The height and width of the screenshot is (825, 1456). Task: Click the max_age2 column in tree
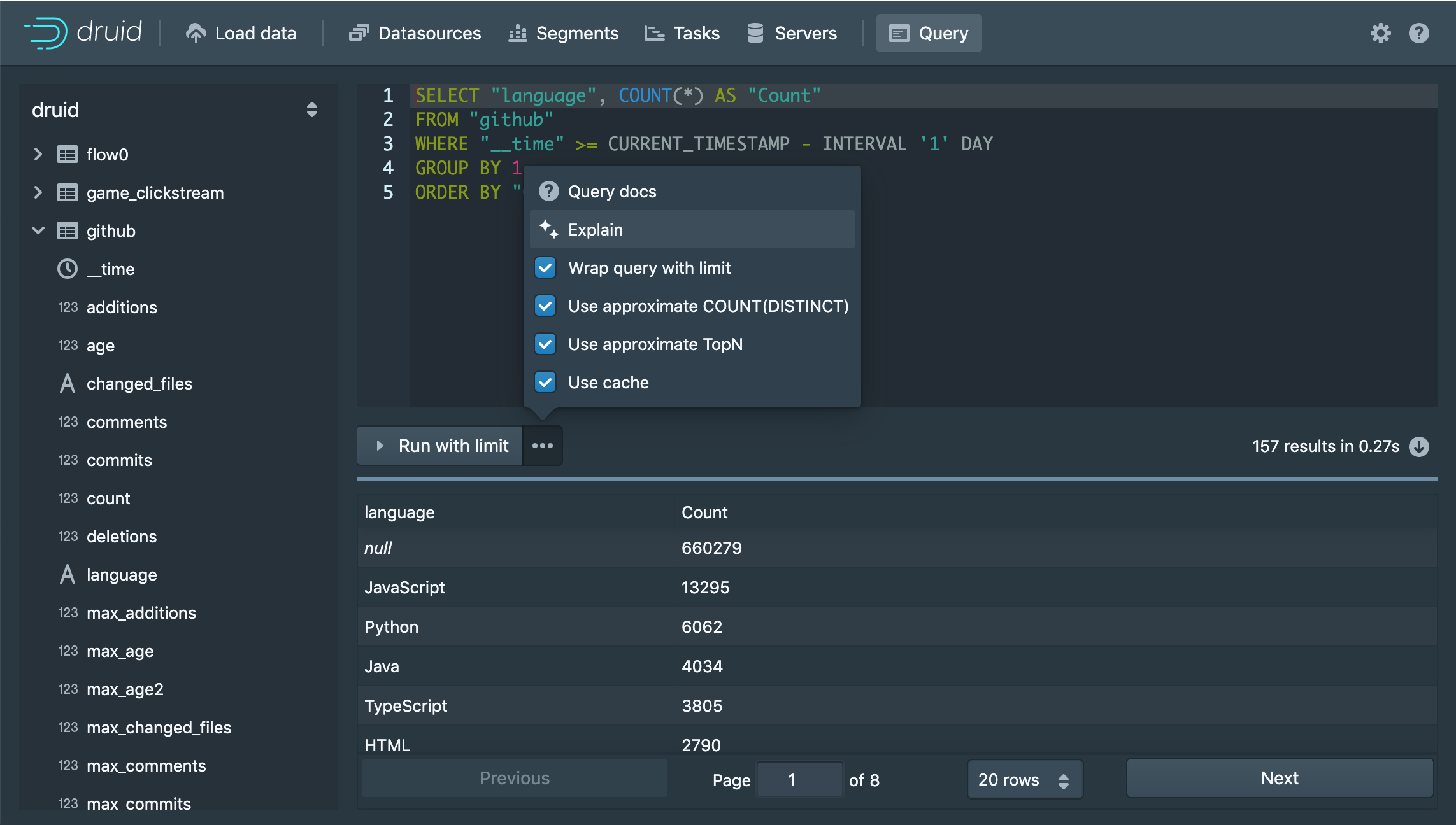click(125, 689)
